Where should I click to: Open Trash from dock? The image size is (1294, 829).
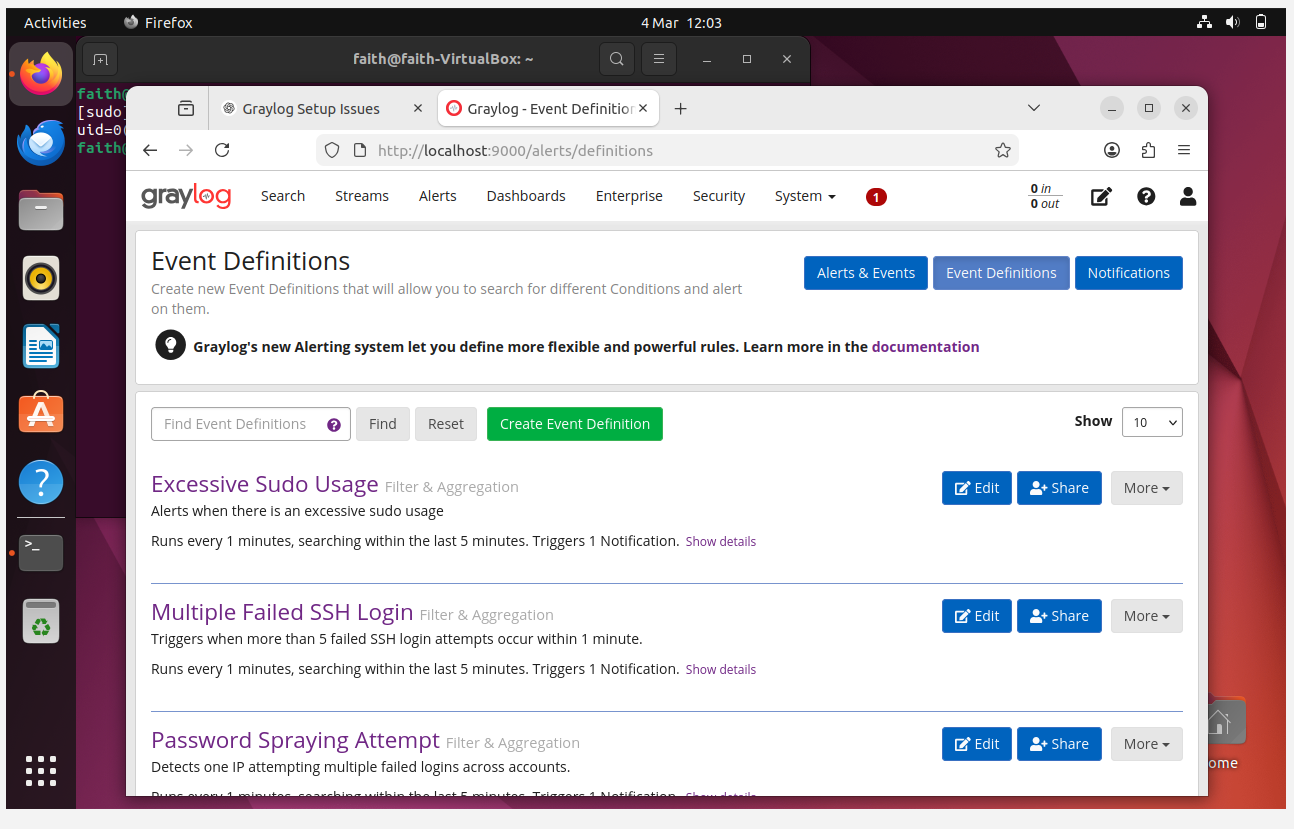[41, 621]
